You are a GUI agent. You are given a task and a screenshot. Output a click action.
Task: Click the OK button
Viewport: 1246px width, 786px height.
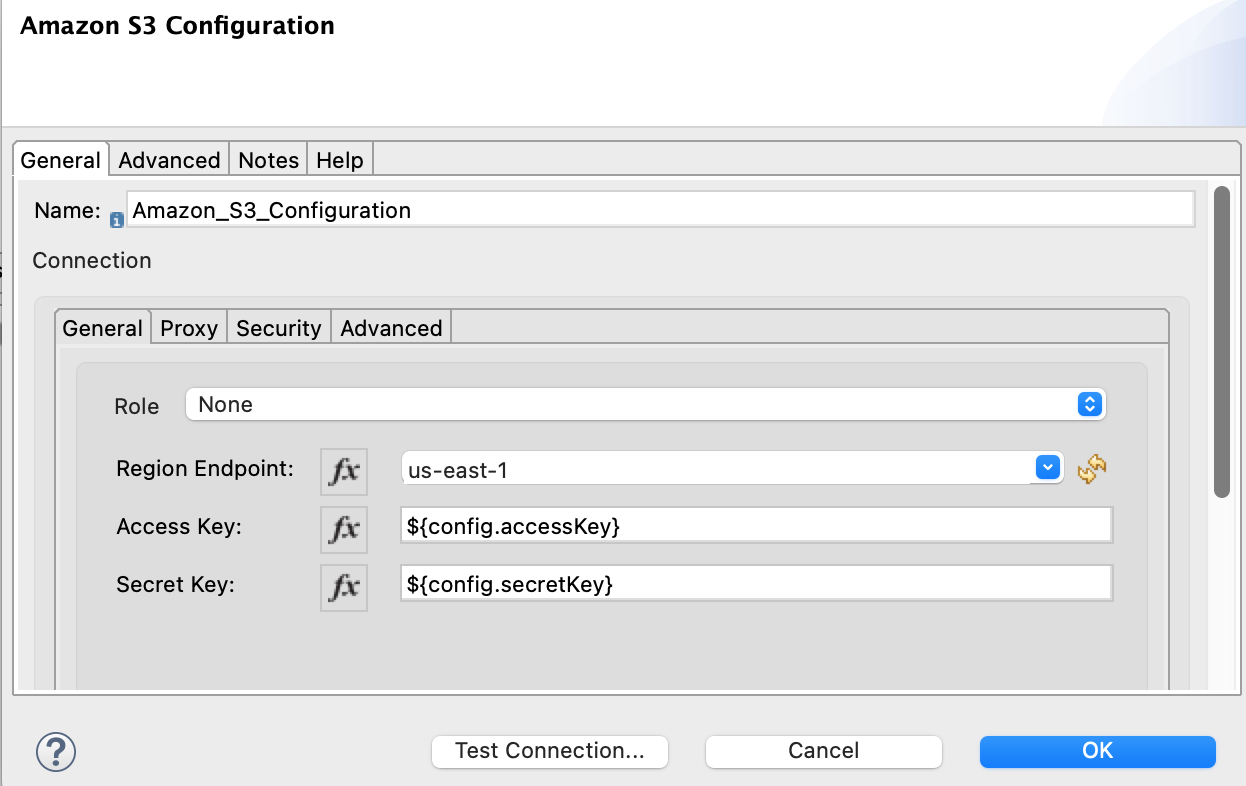pos(1097,751)
